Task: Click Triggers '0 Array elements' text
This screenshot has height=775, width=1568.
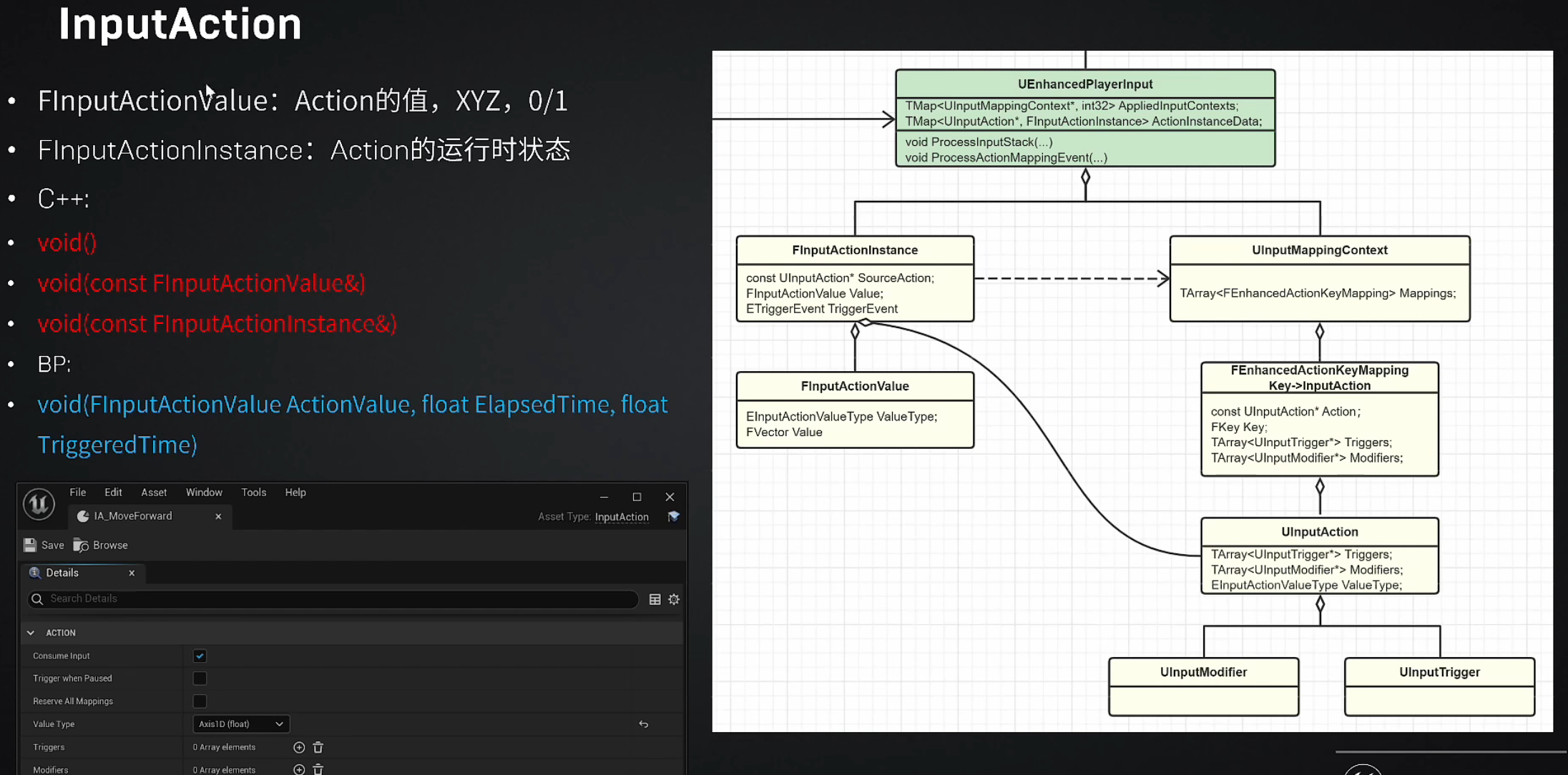Action: pyautogui.click(x=224, y=747)
